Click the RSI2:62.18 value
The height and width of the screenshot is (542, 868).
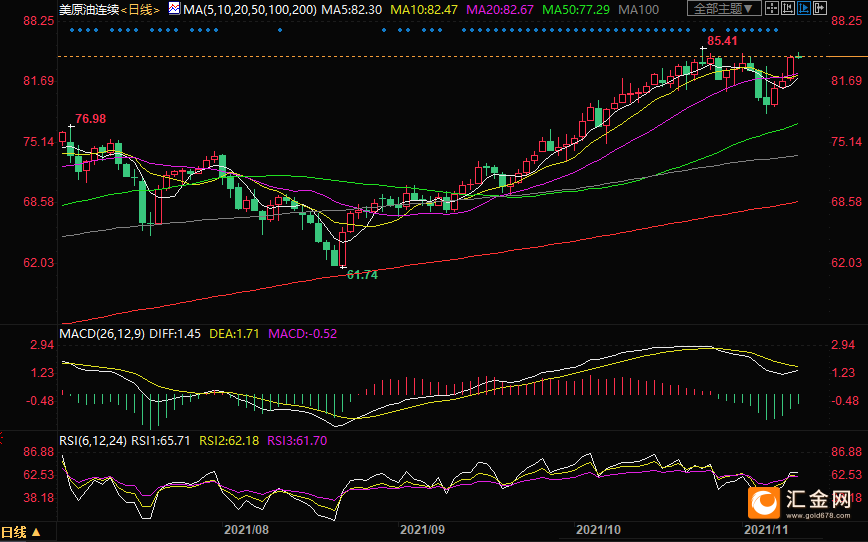point(229,441)
